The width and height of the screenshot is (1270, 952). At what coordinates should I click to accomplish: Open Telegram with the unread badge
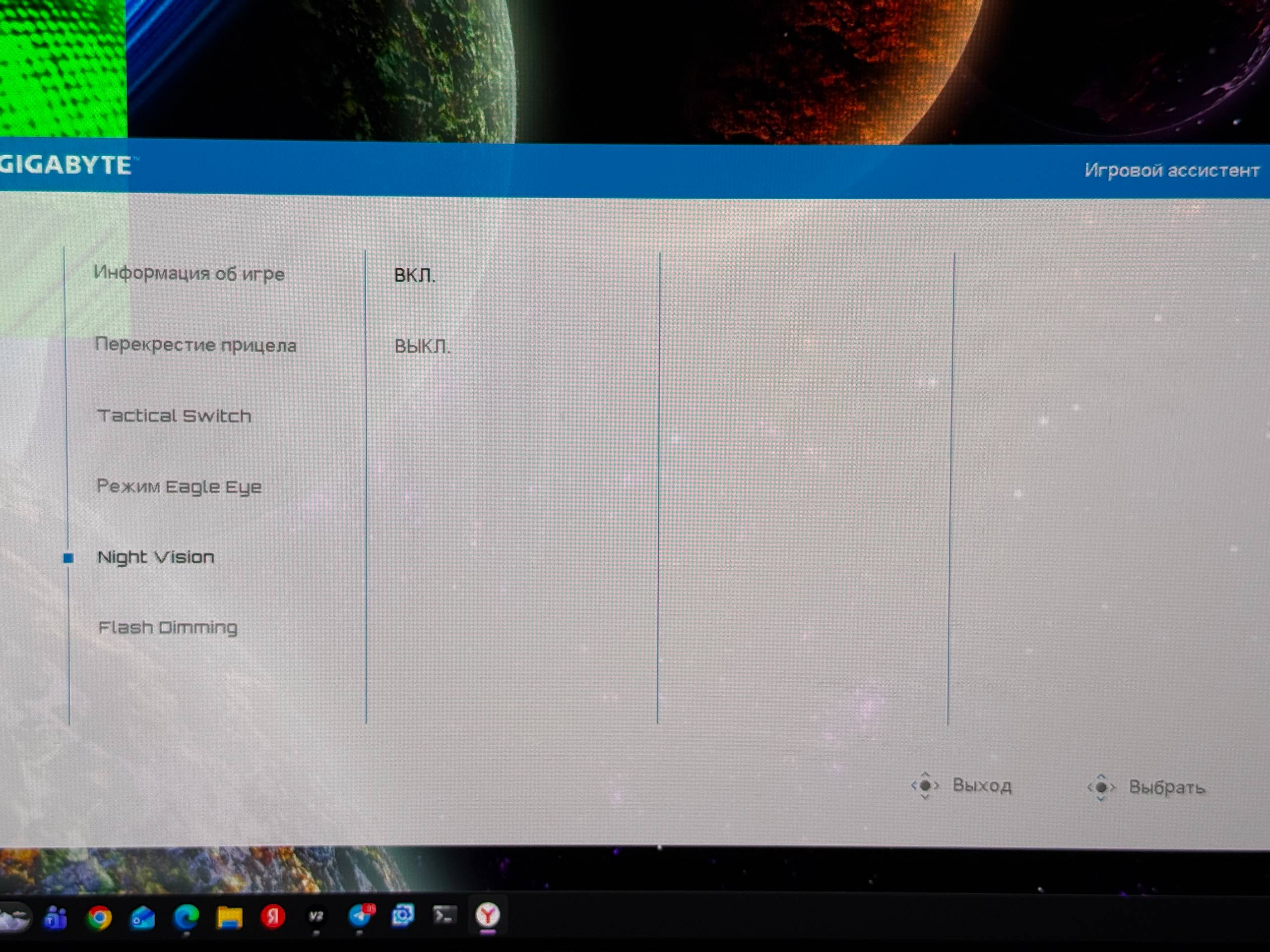(361, 915)
